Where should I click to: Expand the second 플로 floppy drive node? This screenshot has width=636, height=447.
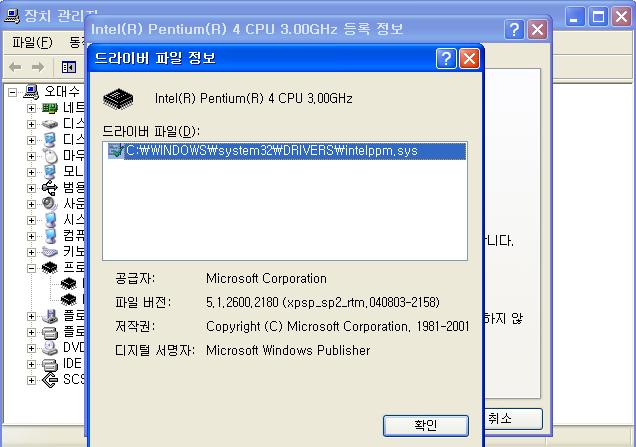(x=31, y=332)
